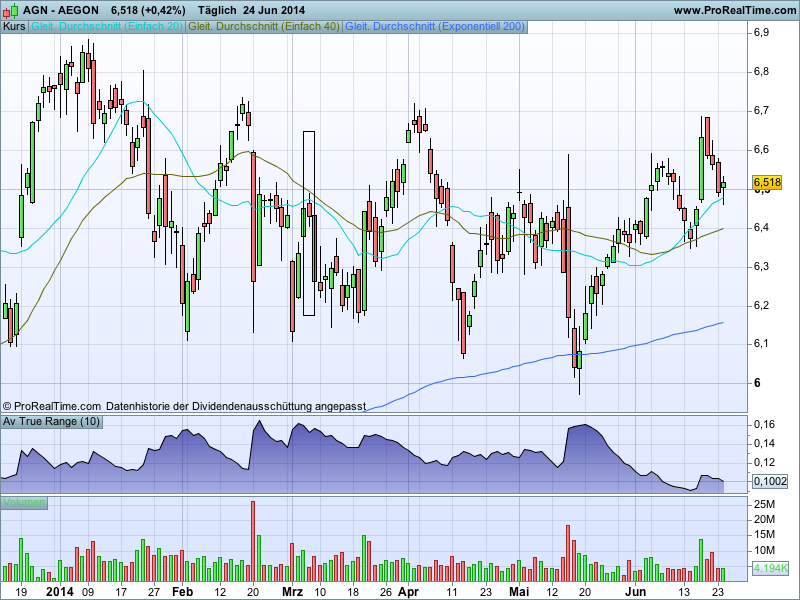Click the title text AGN - AEGON
The image size is (800, 600).
[x=61, y=10]
